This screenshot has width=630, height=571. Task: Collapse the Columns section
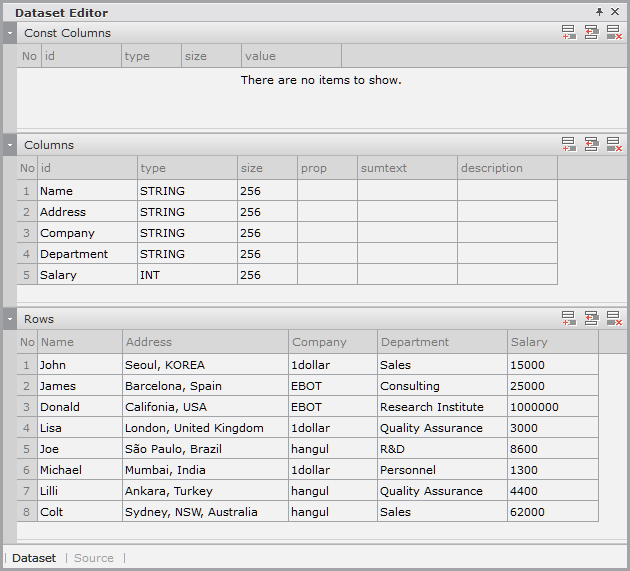click(x=10, y=145)
